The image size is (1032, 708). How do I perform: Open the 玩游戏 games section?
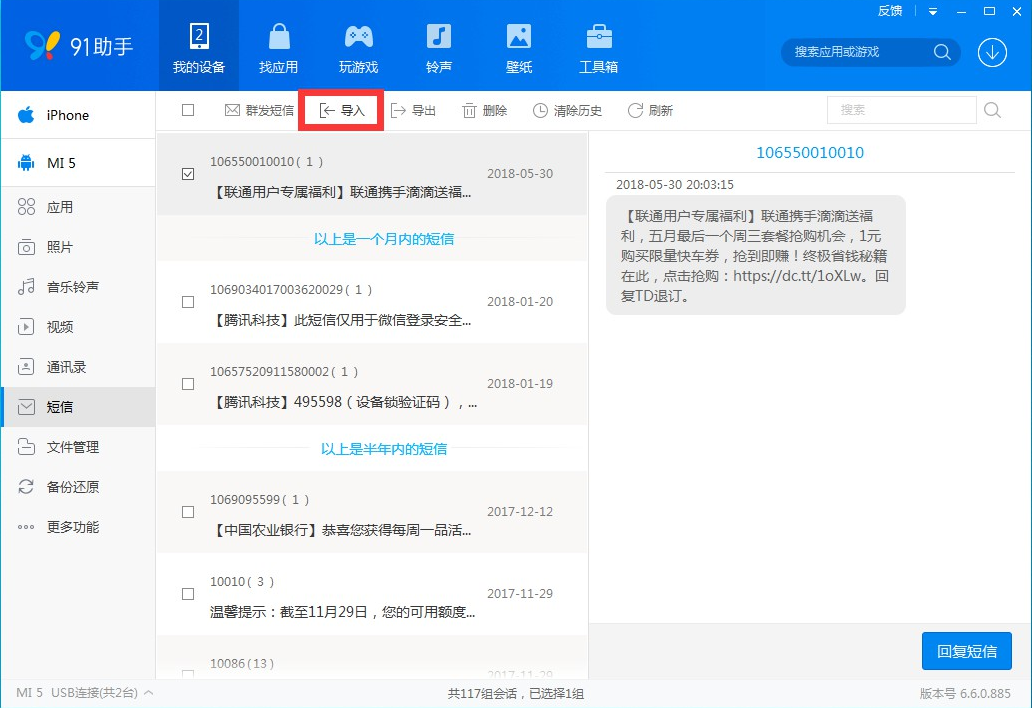point(358,47)
